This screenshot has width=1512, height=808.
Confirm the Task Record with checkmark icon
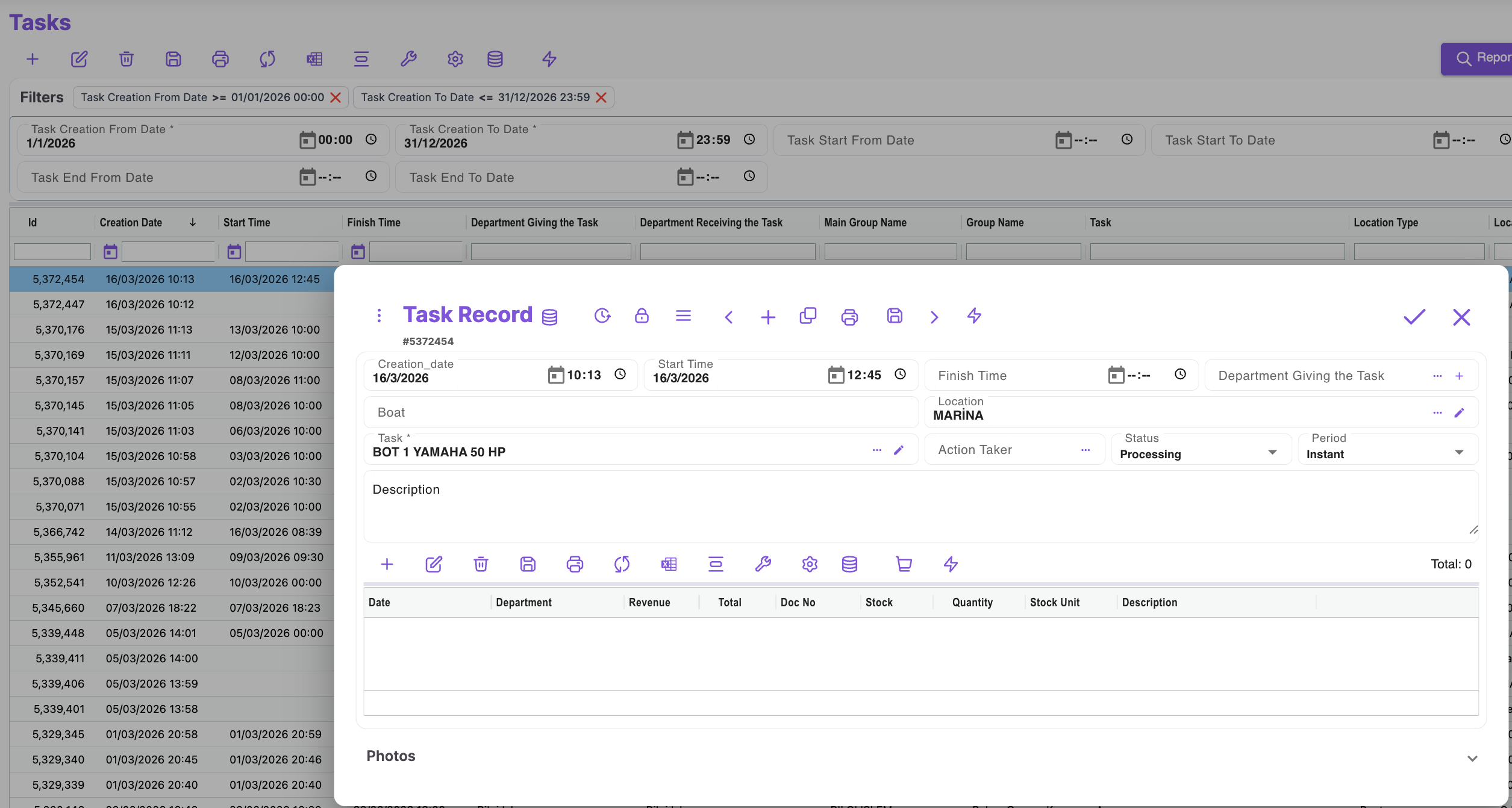click(1414, 317)
